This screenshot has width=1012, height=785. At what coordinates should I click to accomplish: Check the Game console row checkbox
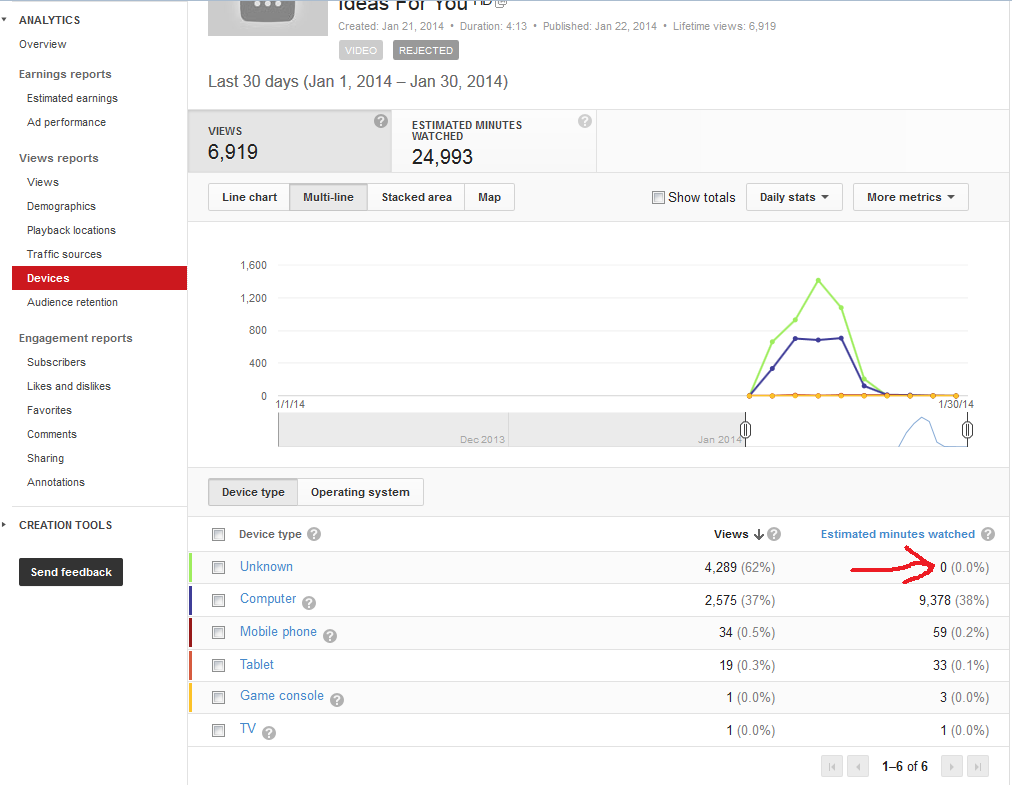coord(219,698)
